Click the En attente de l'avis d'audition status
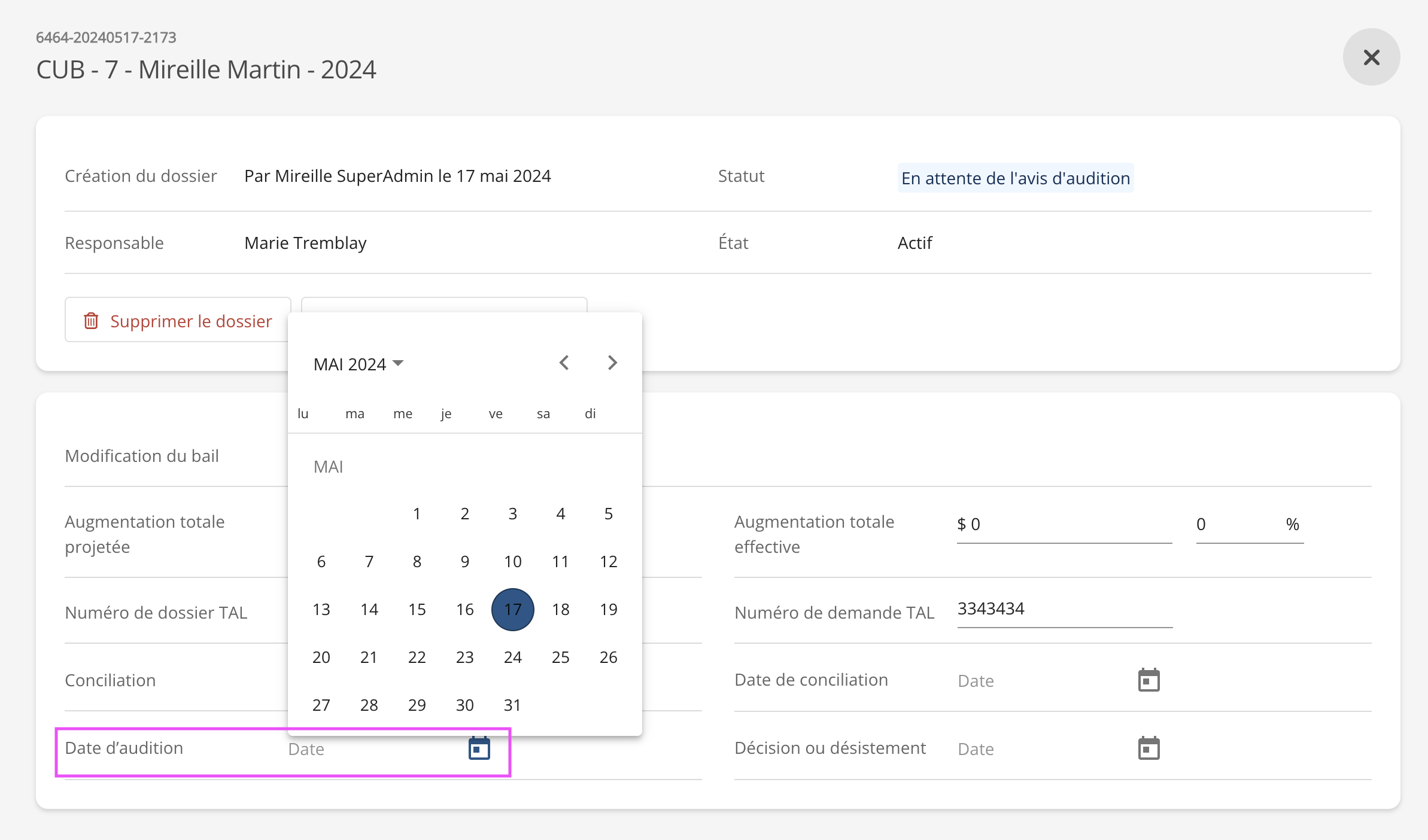Image resolution: width=1428 pixels, height=840 pixels. pos(1015,178)
